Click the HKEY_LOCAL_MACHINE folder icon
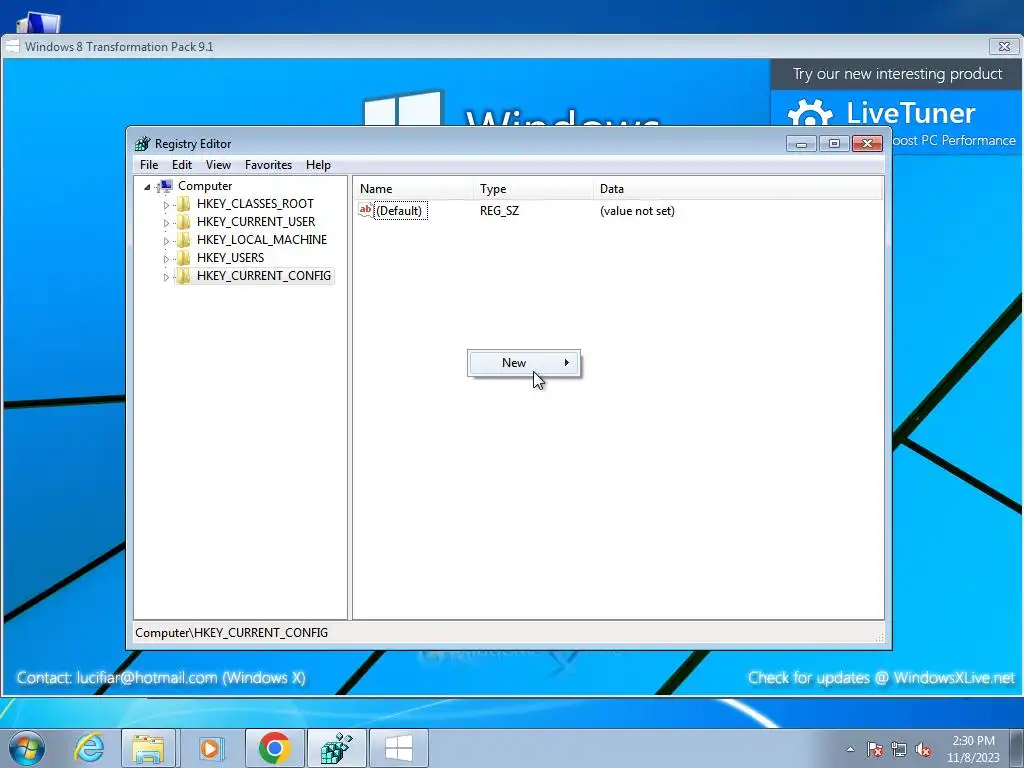The height and width of the screenshot is (768, 1024). 184,240
